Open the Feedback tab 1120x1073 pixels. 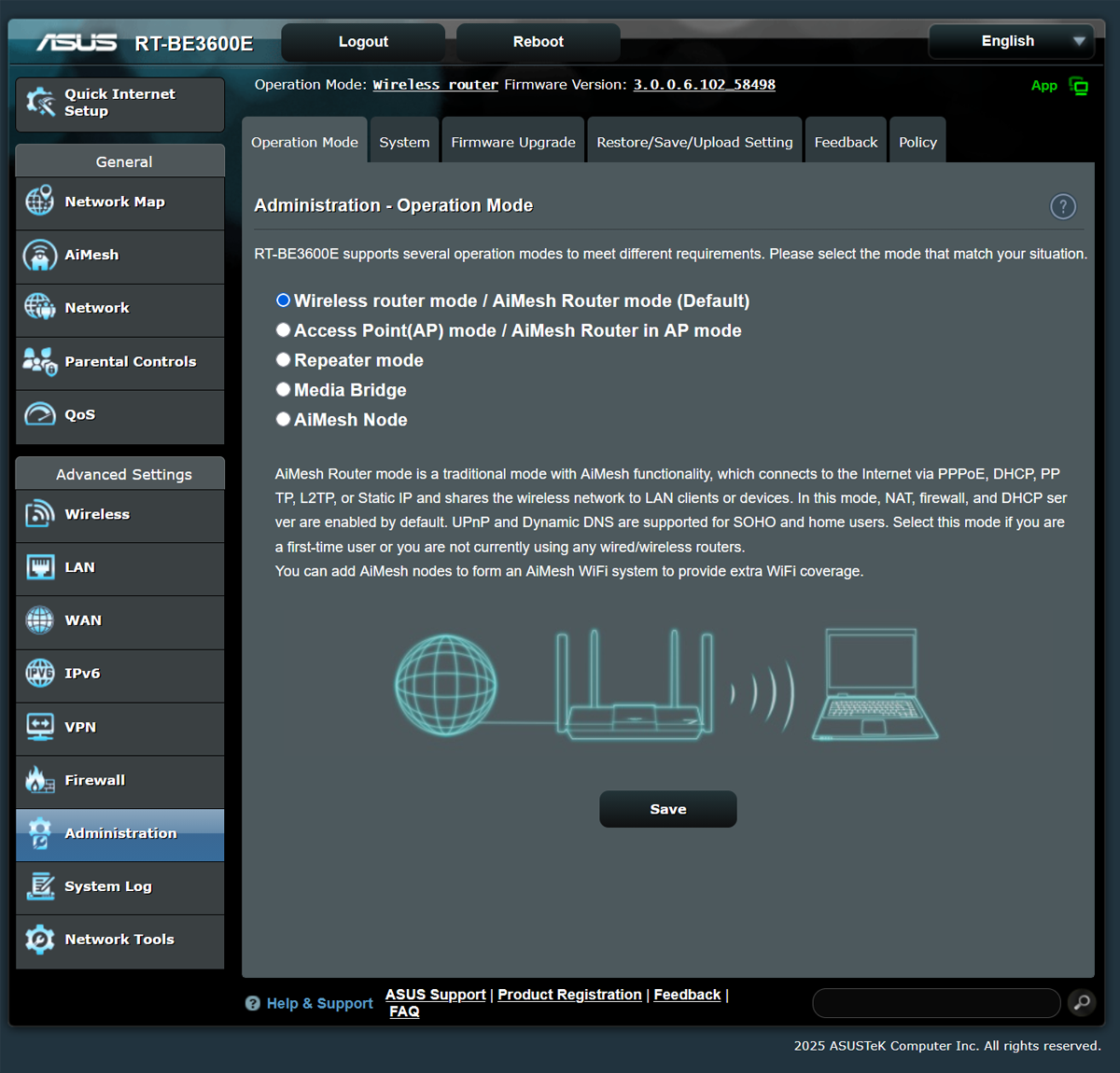[846, 141]
